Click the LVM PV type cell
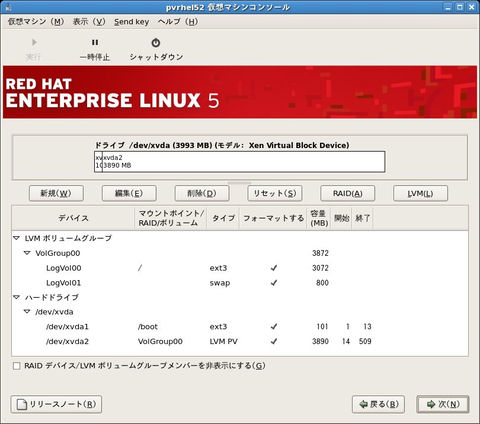The image size is (480, 424). click(x=223, y=341)
